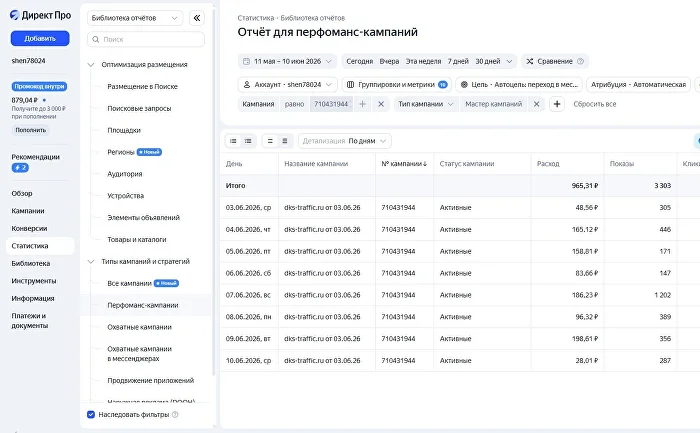Click help icon beside Наследовать фильтры
This screenshot has height=433, width=700.
(175, 415)
